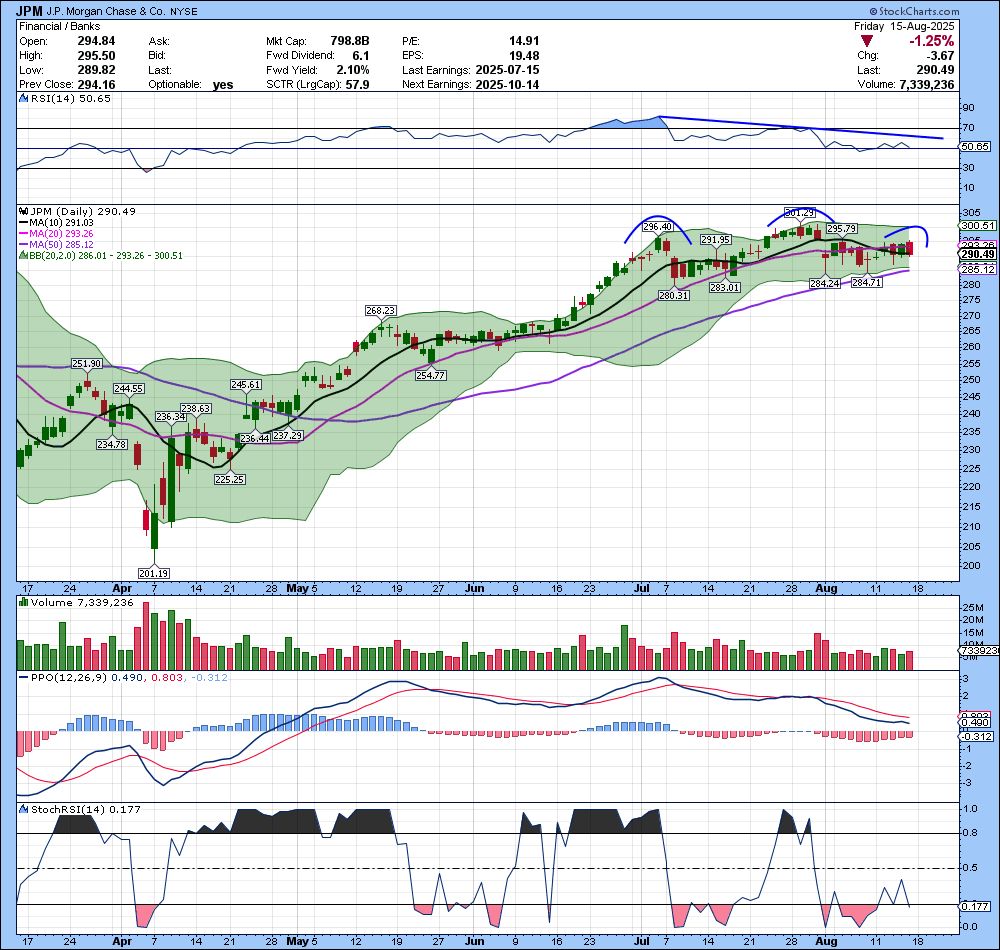The image size is (1000, 950).
Task: Click the Friday 15-Aug-2025 date label
Action: [x=904, y=27]
